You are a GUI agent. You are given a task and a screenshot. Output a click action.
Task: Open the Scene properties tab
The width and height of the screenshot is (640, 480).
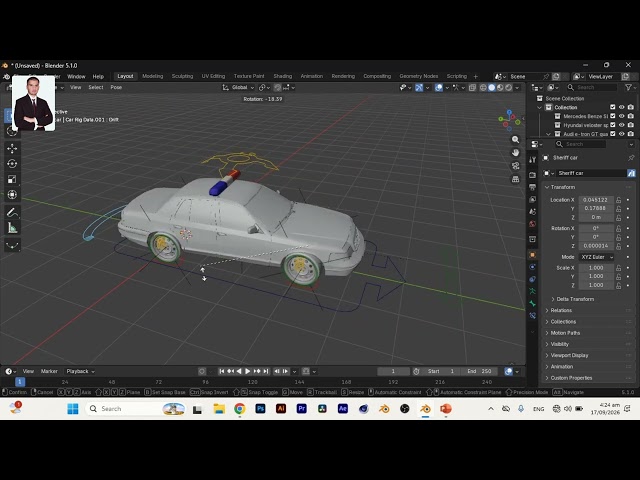[532, 211]
